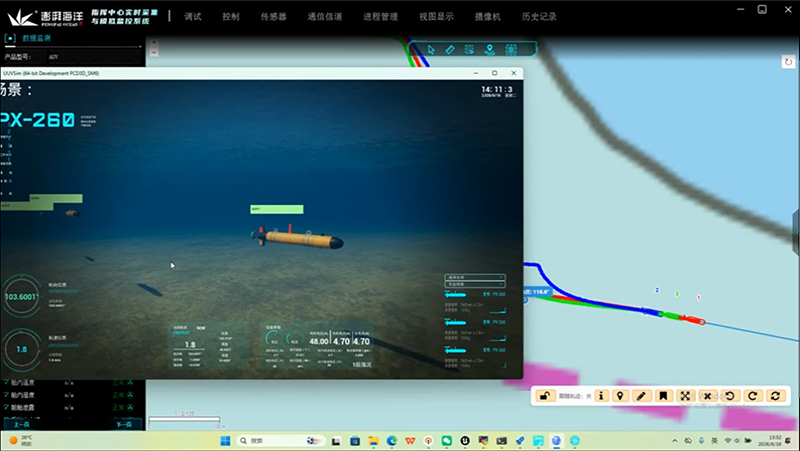
Task: Click the 数据监测 panel header
Action: click(x=36, y=38)
